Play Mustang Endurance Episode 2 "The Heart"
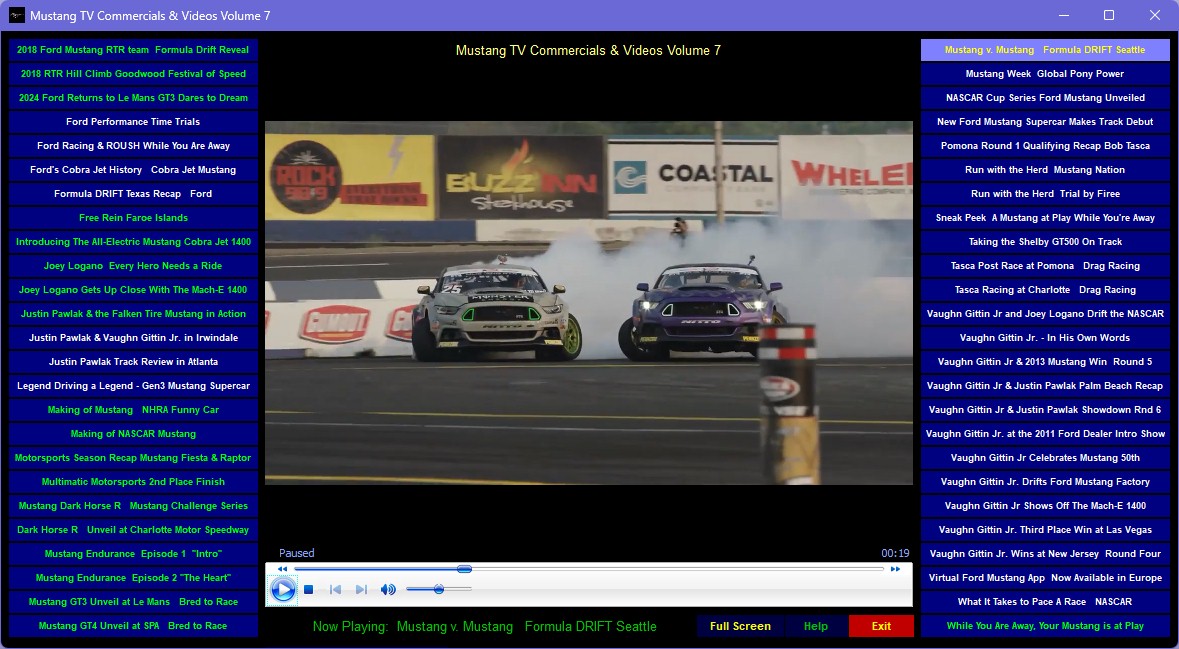Screen dimensions: 1179x649 [x=133, y=578]
